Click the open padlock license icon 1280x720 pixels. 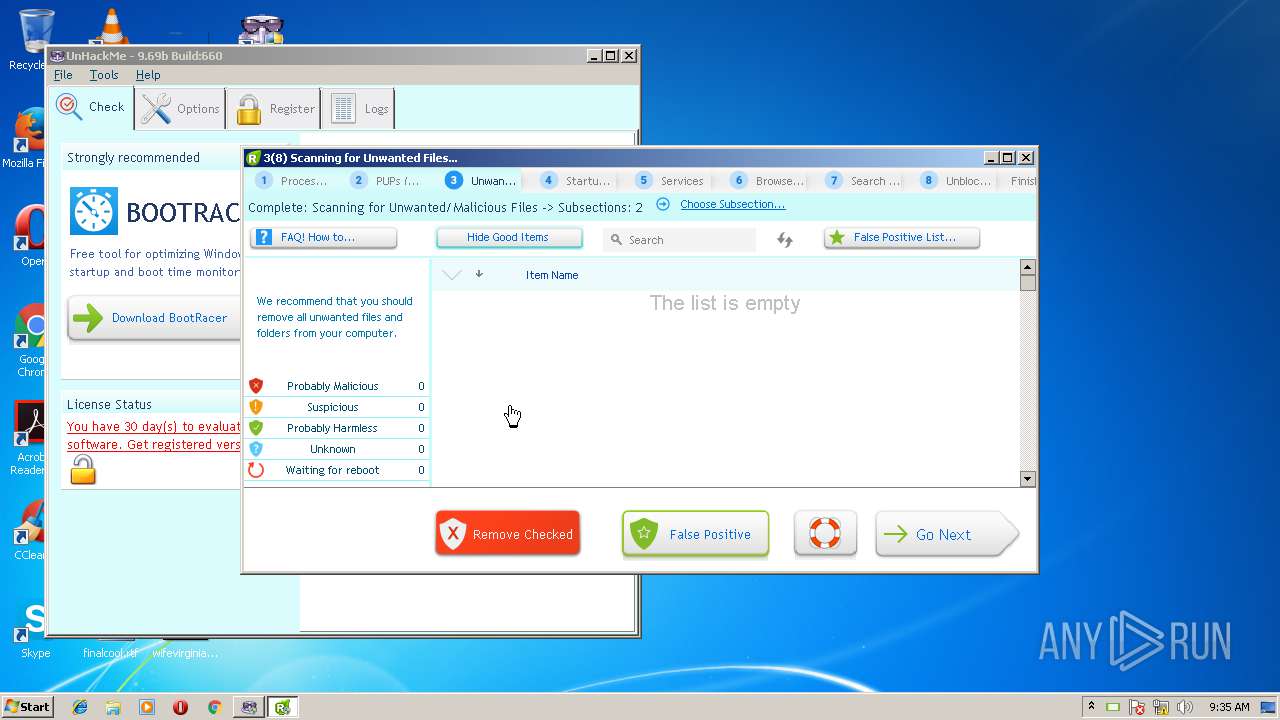pos(83,469)
